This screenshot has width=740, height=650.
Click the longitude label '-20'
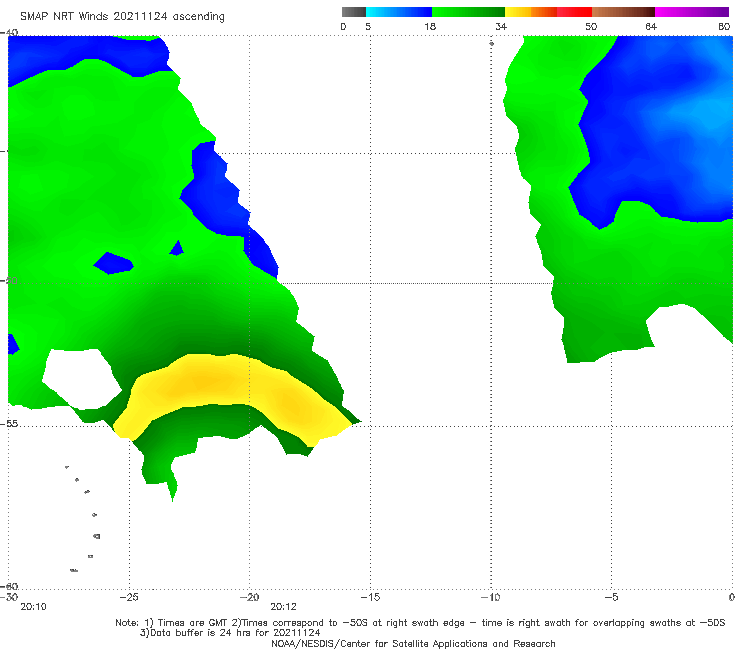[x=250, y=597]
